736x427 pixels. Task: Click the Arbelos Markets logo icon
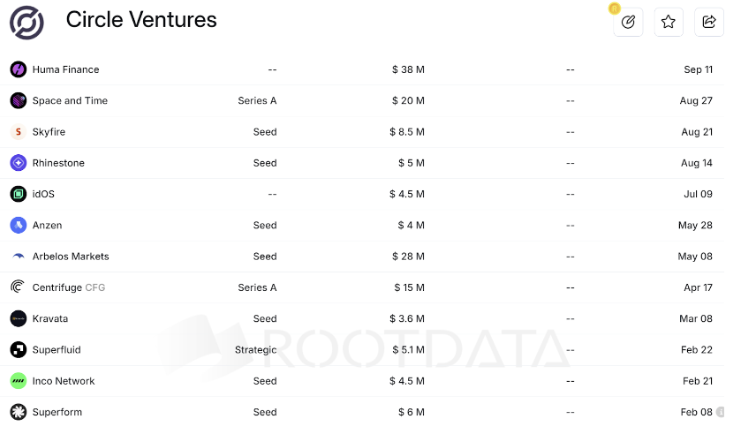[18, 256]
